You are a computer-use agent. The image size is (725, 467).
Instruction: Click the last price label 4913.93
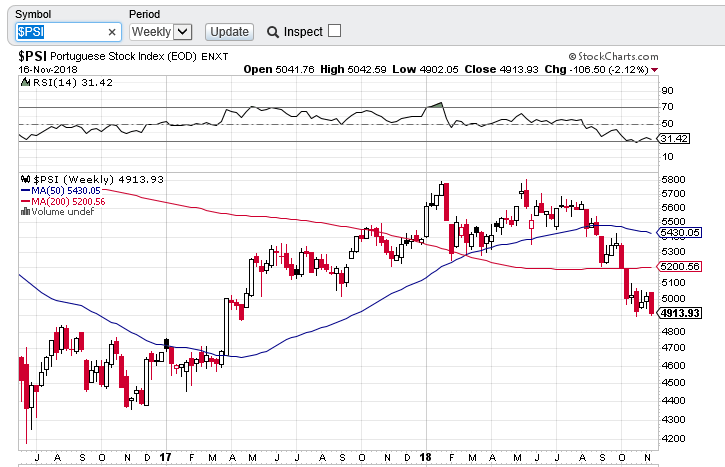pos(680,313)
